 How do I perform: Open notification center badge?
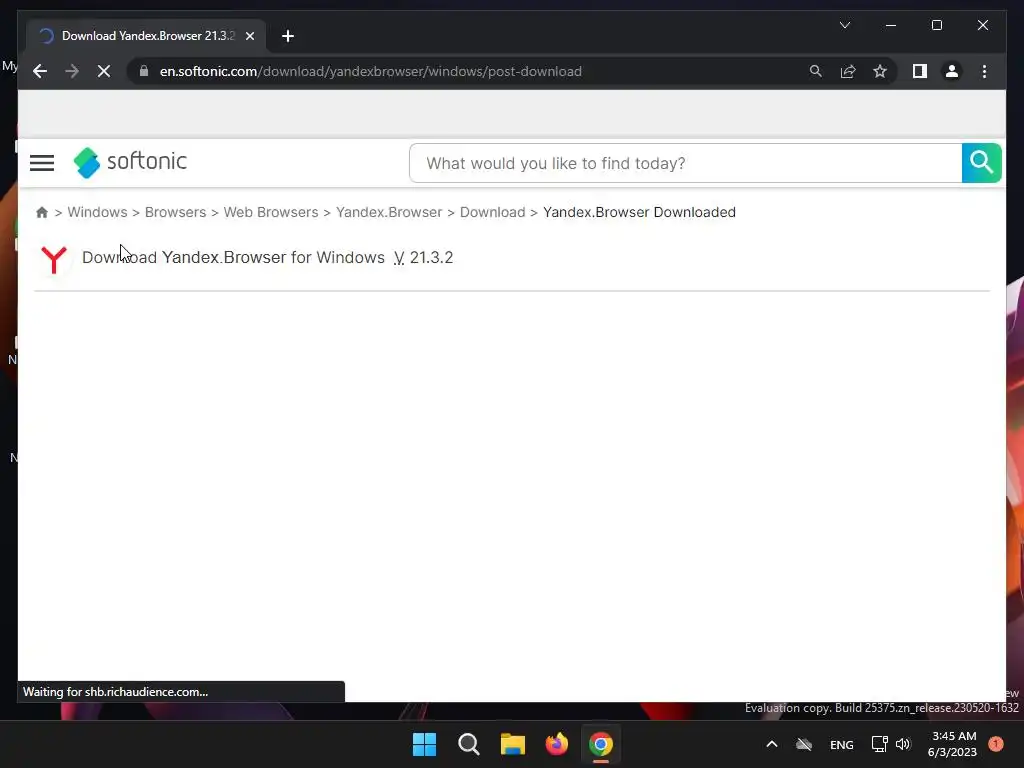996,744
